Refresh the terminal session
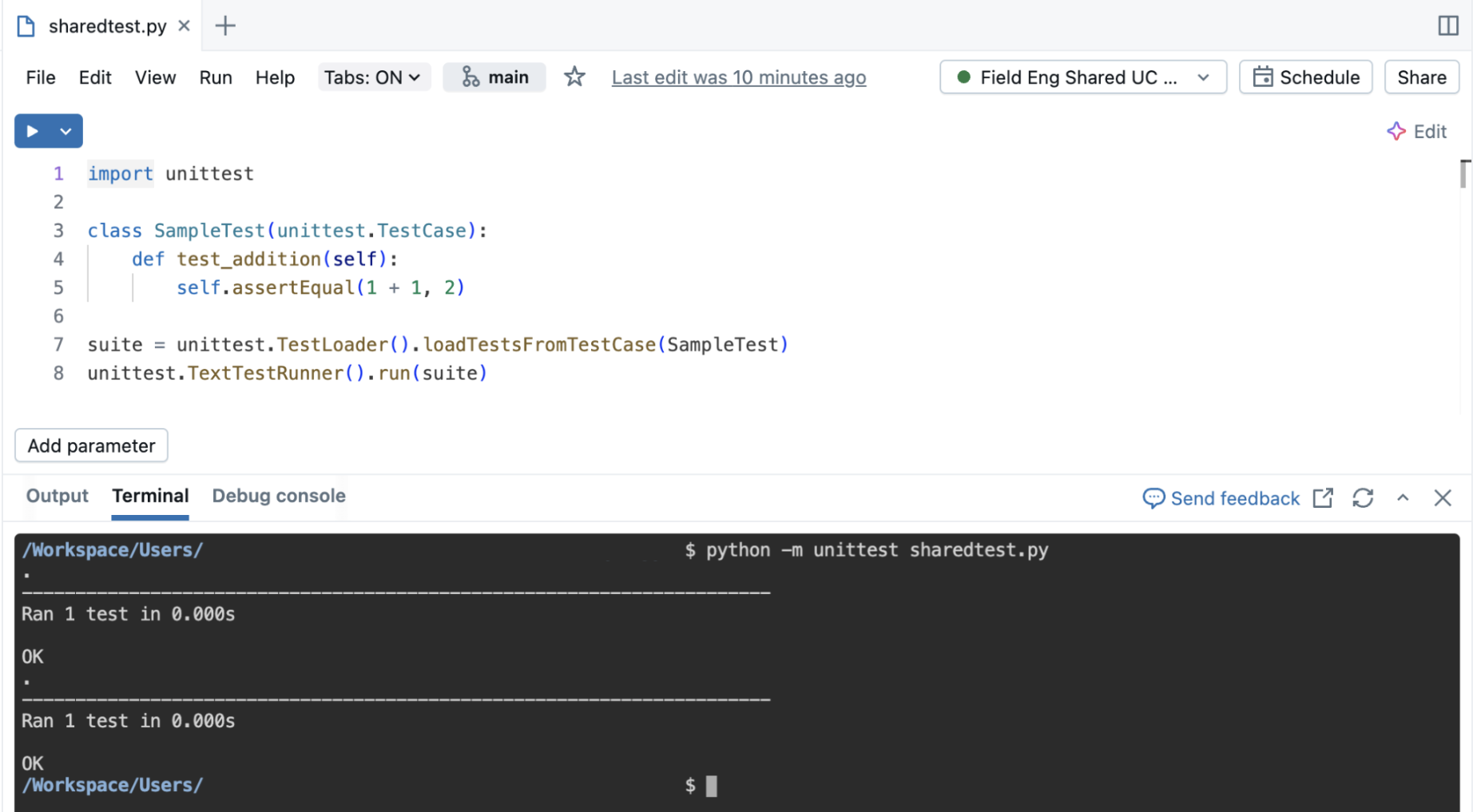Image resolution: width=1473 pixels, height=812 pixels. point(1364,497)
